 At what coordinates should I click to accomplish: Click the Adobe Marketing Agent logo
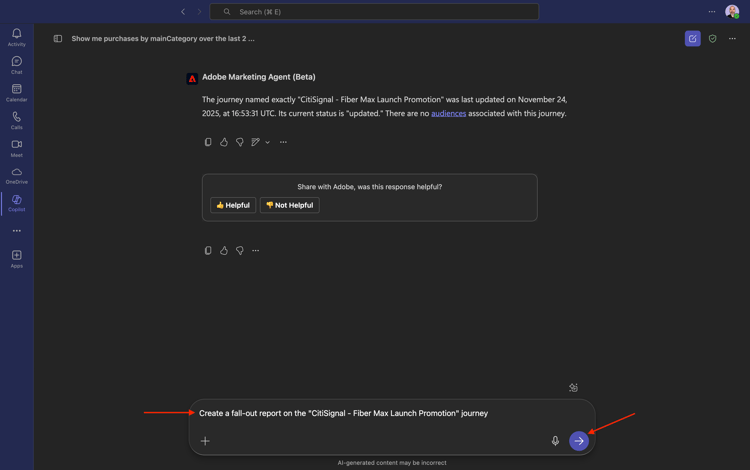192,78
